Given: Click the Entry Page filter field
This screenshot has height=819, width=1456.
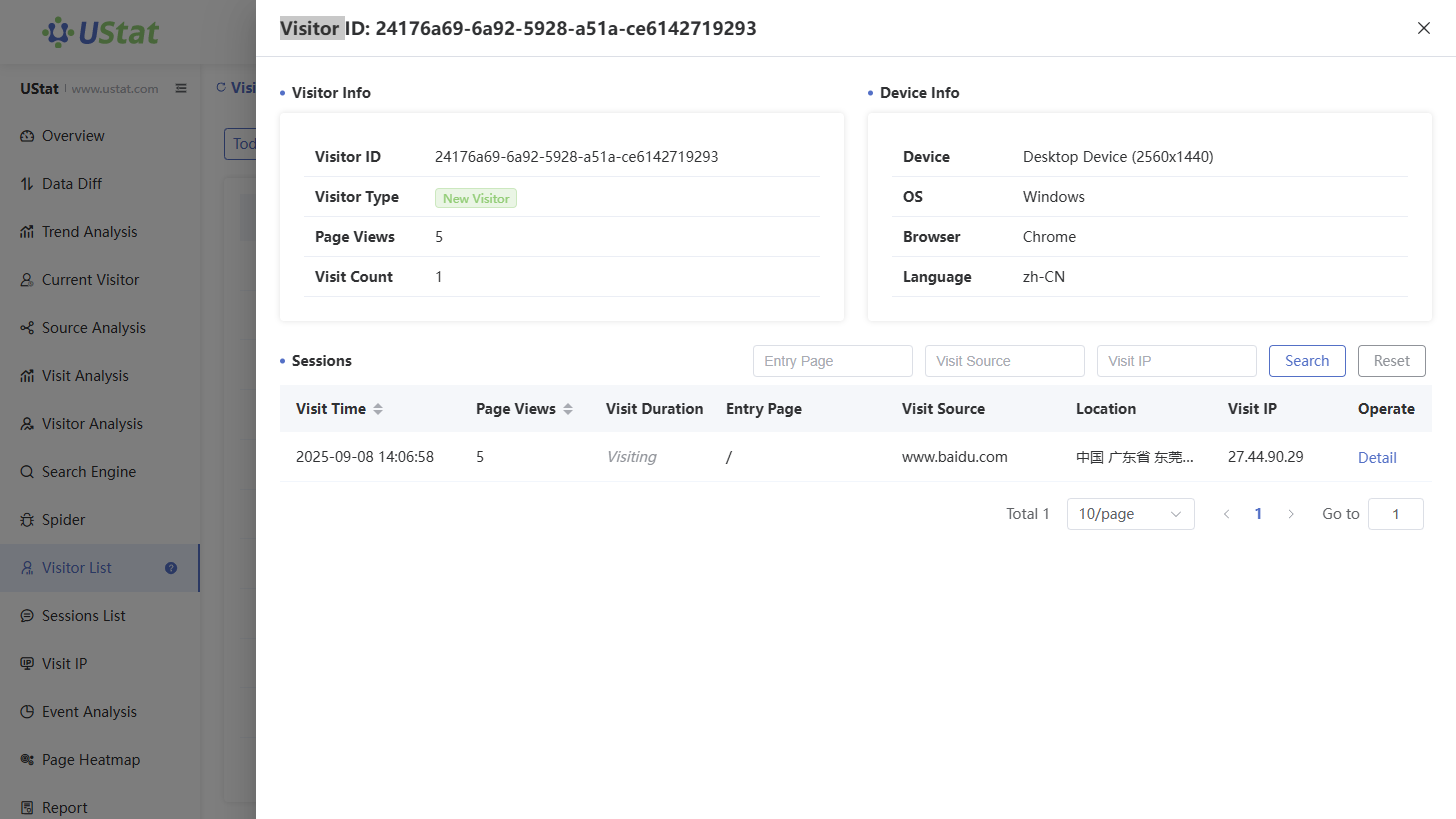Looking at the screenshot, I should (x=832, y=361).
